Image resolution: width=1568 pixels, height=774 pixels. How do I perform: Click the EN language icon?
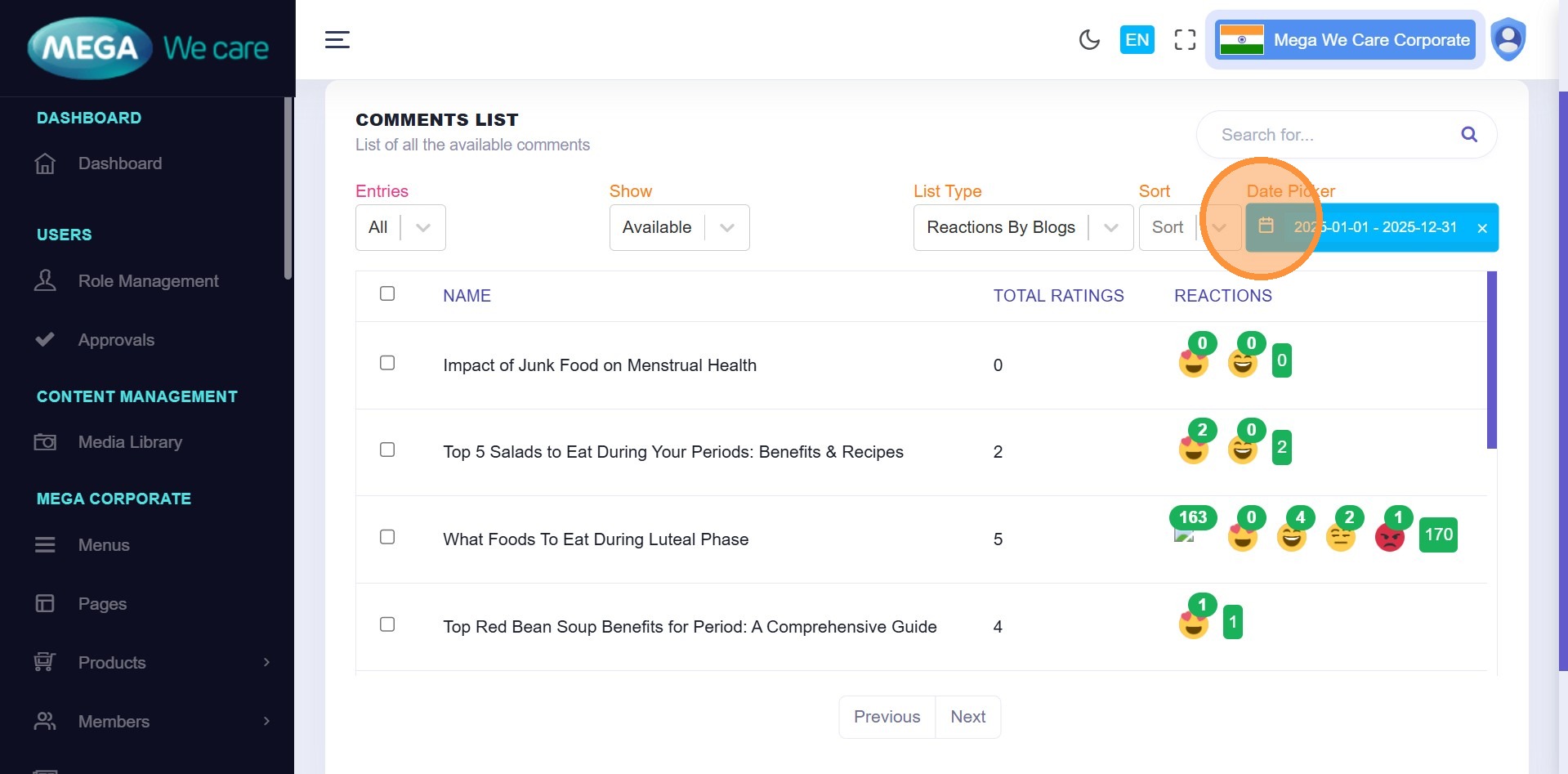tap(1137, 39)
